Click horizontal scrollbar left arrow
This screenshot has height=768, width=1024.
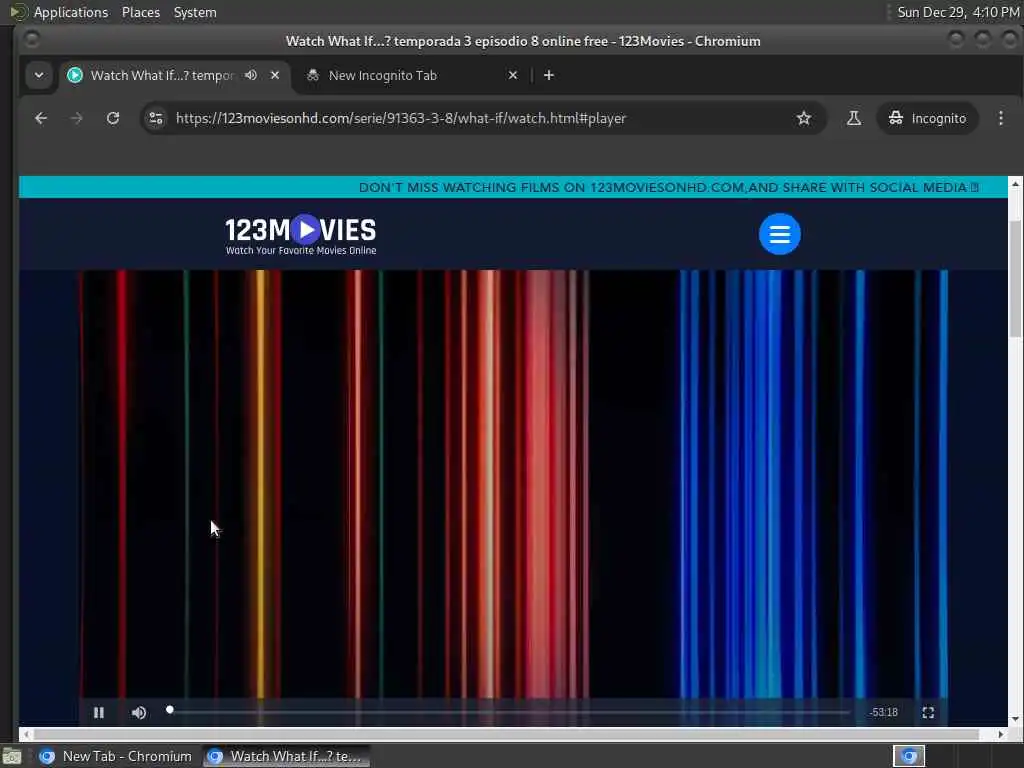pyautogui.click(x=26, y=735)
